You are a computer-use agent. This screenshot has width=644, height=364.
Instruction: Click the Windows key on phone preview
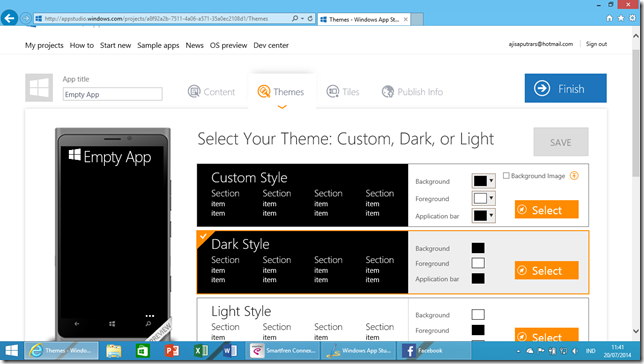pyautogui.click(x=112, y=324)
